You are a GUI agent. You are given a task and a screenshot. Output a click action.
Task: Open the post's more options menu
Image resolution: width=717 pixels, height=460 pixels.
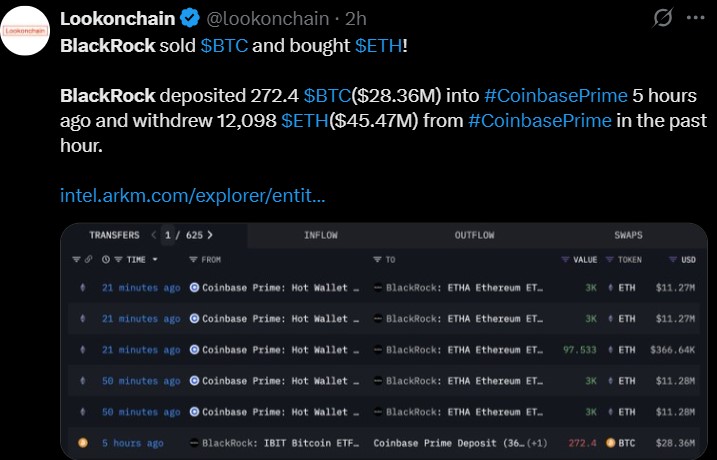(x=695, y=18)
